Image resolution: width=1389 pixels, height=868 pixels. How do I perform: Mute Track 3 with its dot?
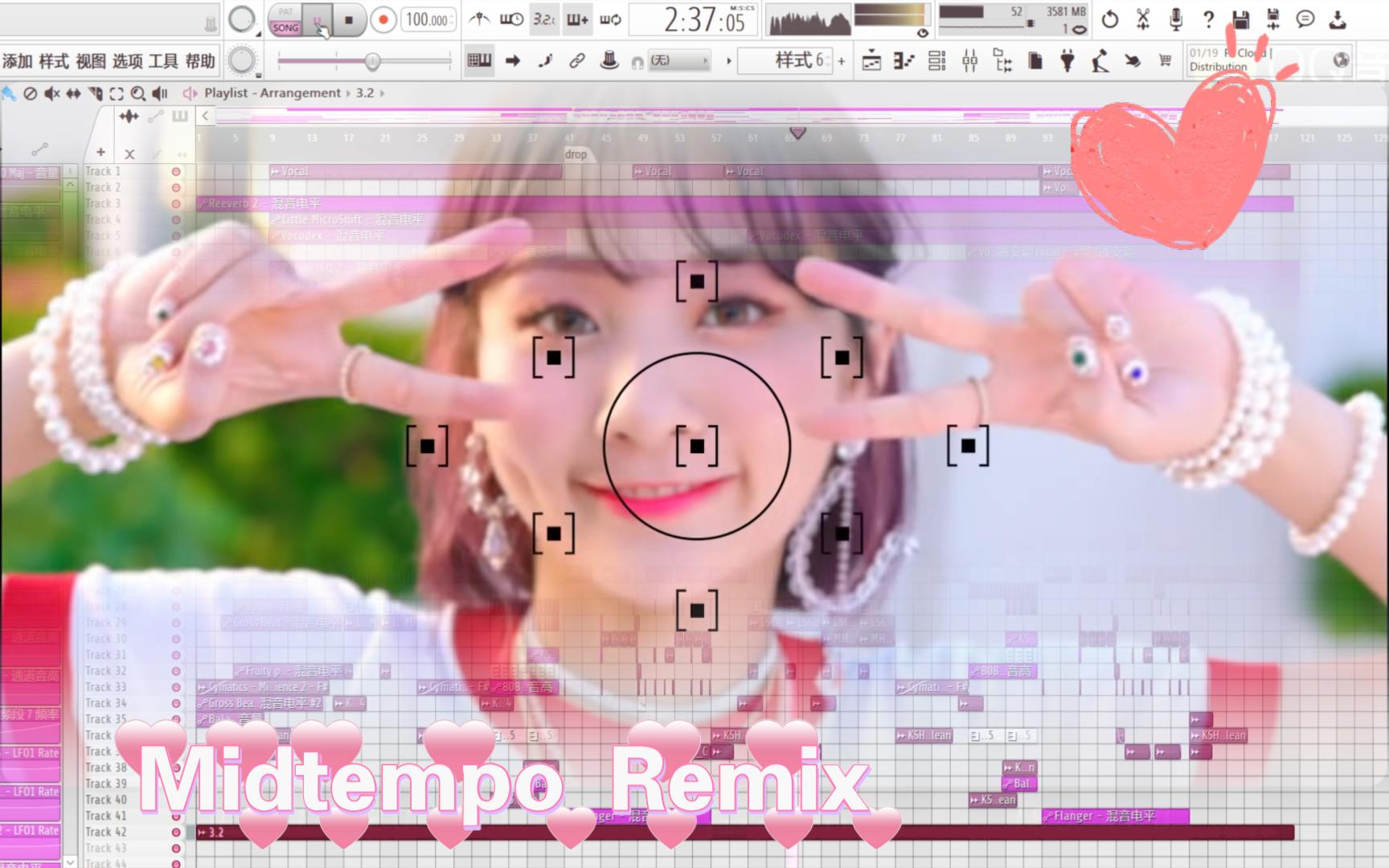pyautogui.click(x=176, y=204)
